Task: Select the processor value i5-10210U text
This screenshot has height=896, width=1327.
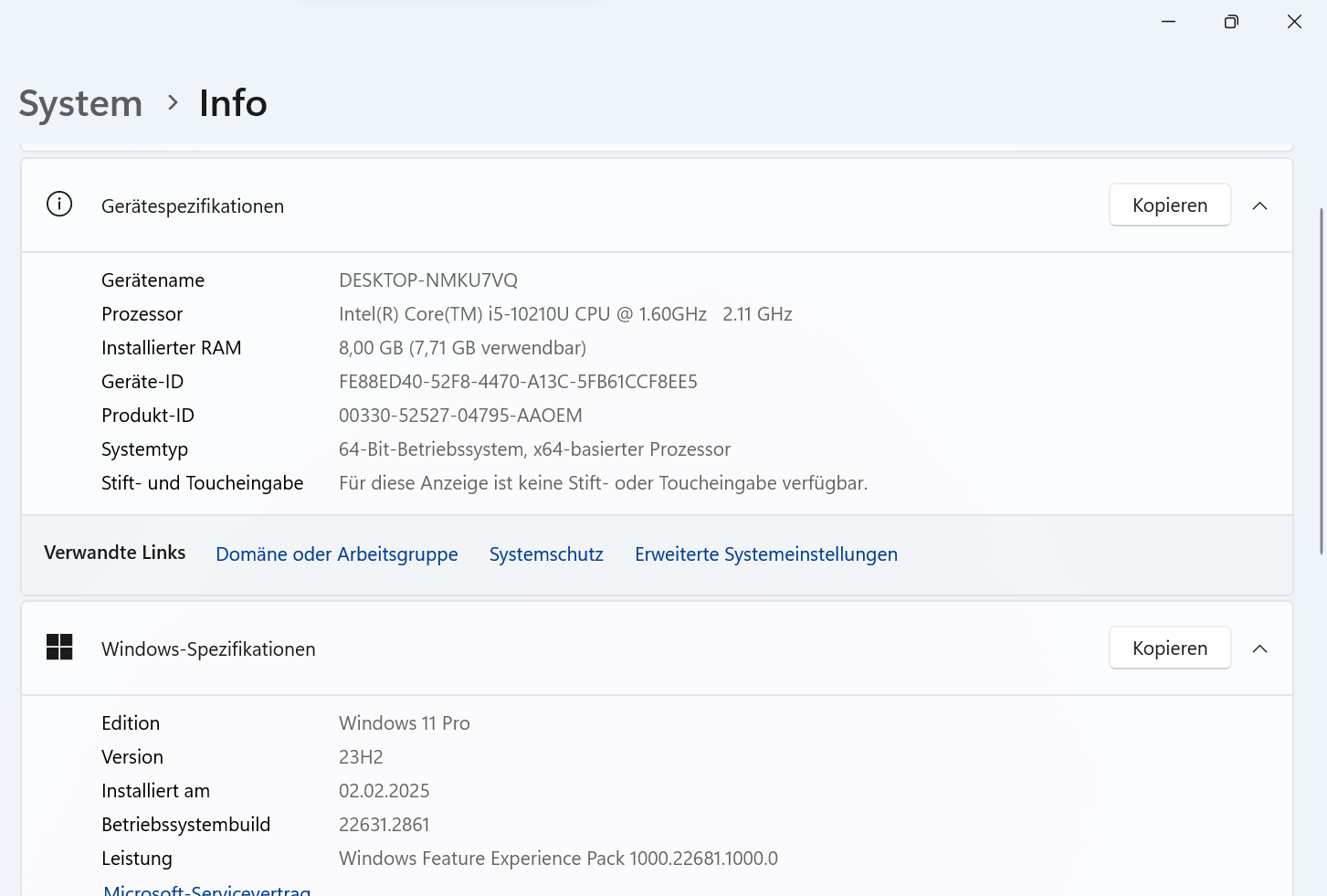Action: tap(565, 314)
